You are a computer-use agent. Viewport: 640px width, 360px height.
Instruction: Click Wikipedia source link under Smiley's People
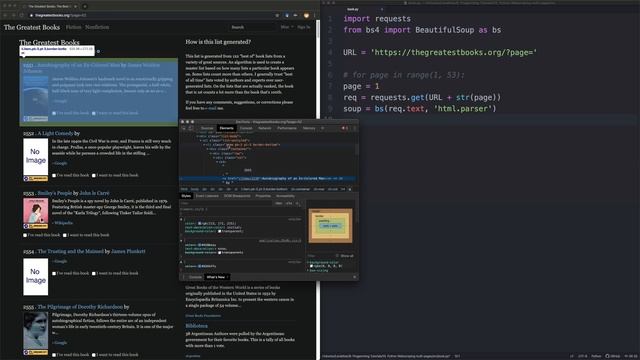[63, 223]
